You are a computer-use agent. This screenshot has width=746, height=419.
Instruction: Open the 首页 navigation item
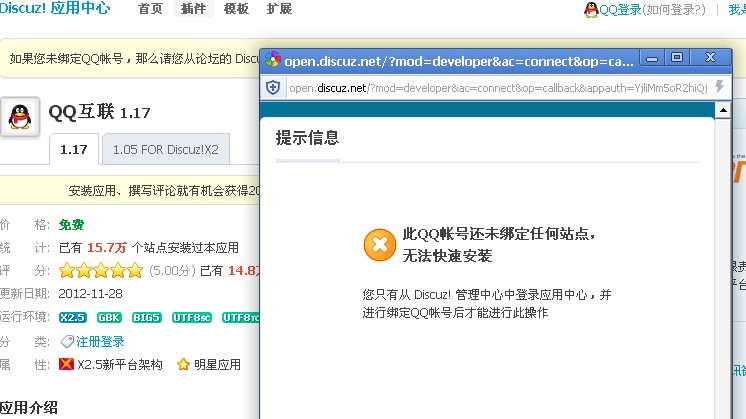pyautogui.click(x=150, y=9)
